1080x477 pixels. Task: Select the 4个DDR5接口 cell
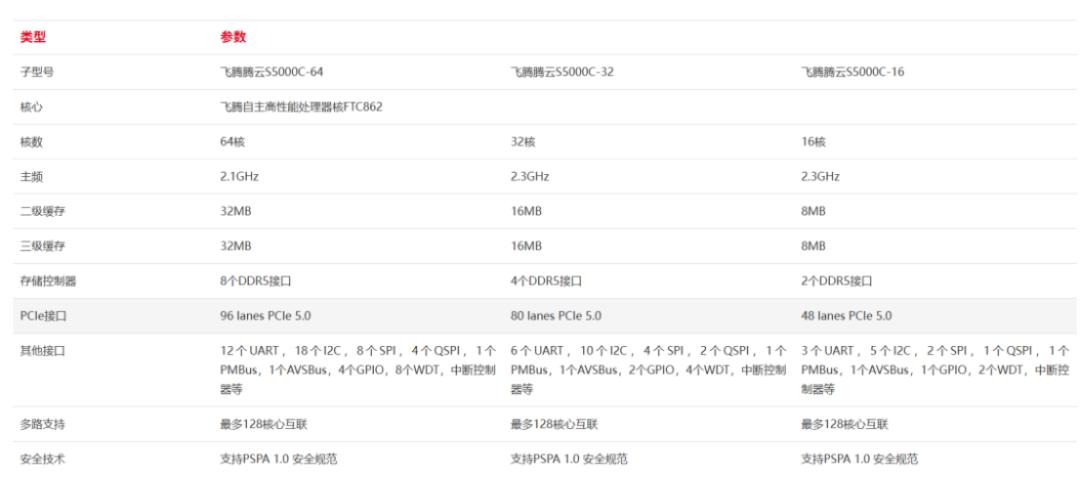pos(546,282)
